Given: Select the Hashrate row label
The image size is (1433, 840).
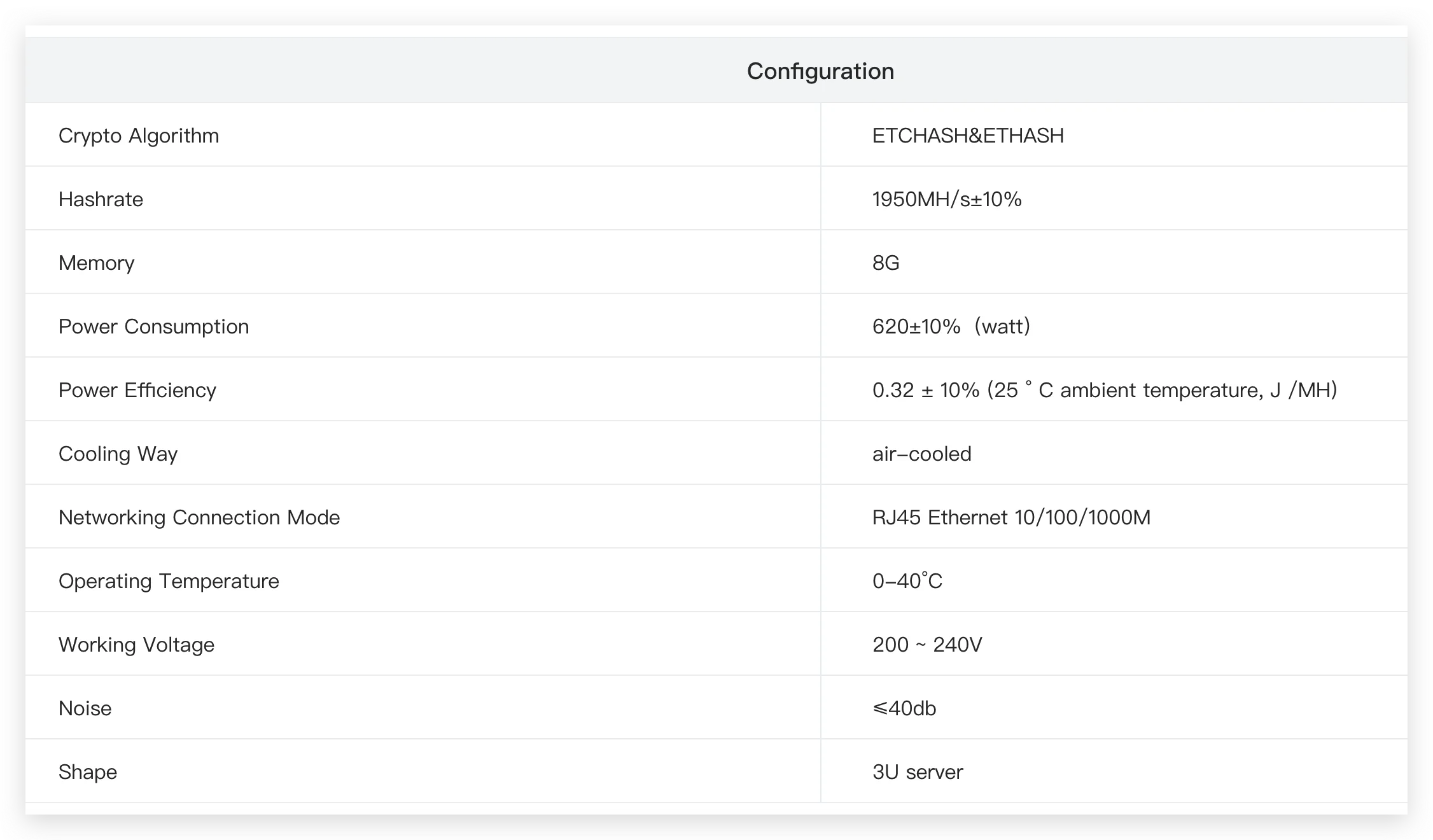Looking at the screenshot, I should coord(101,199).
